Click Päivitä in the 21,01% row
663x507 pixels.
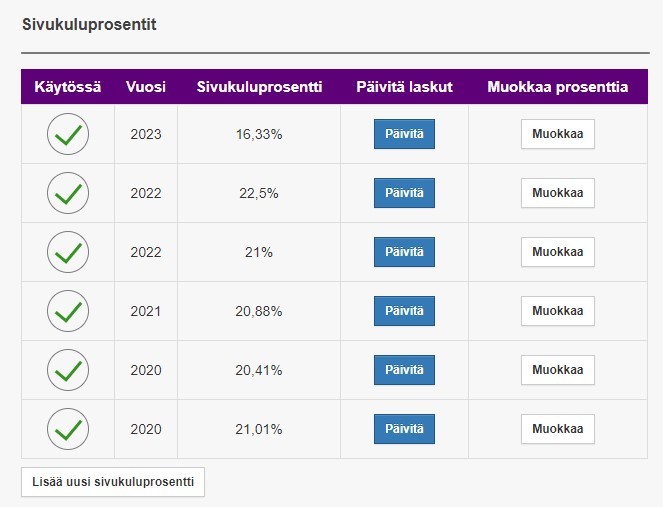[x=404, y=429]
